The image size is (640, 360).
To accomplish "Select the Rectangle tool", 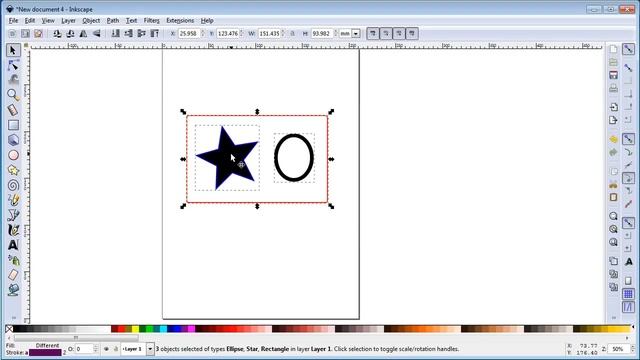I will [x=13, y=125].
